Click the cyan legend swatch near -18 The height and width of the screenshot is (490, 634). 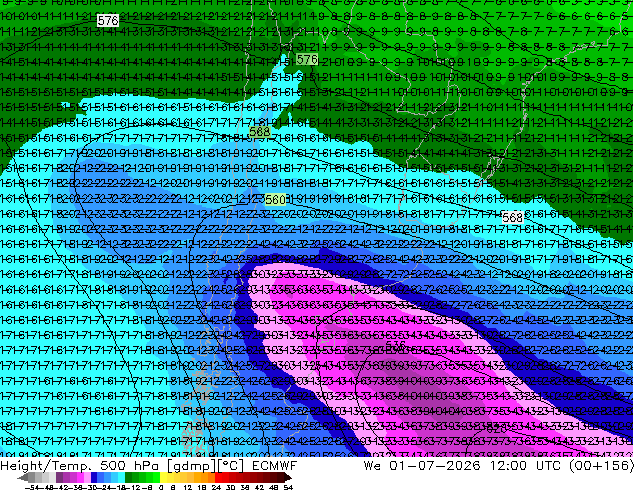pos(121,478)
